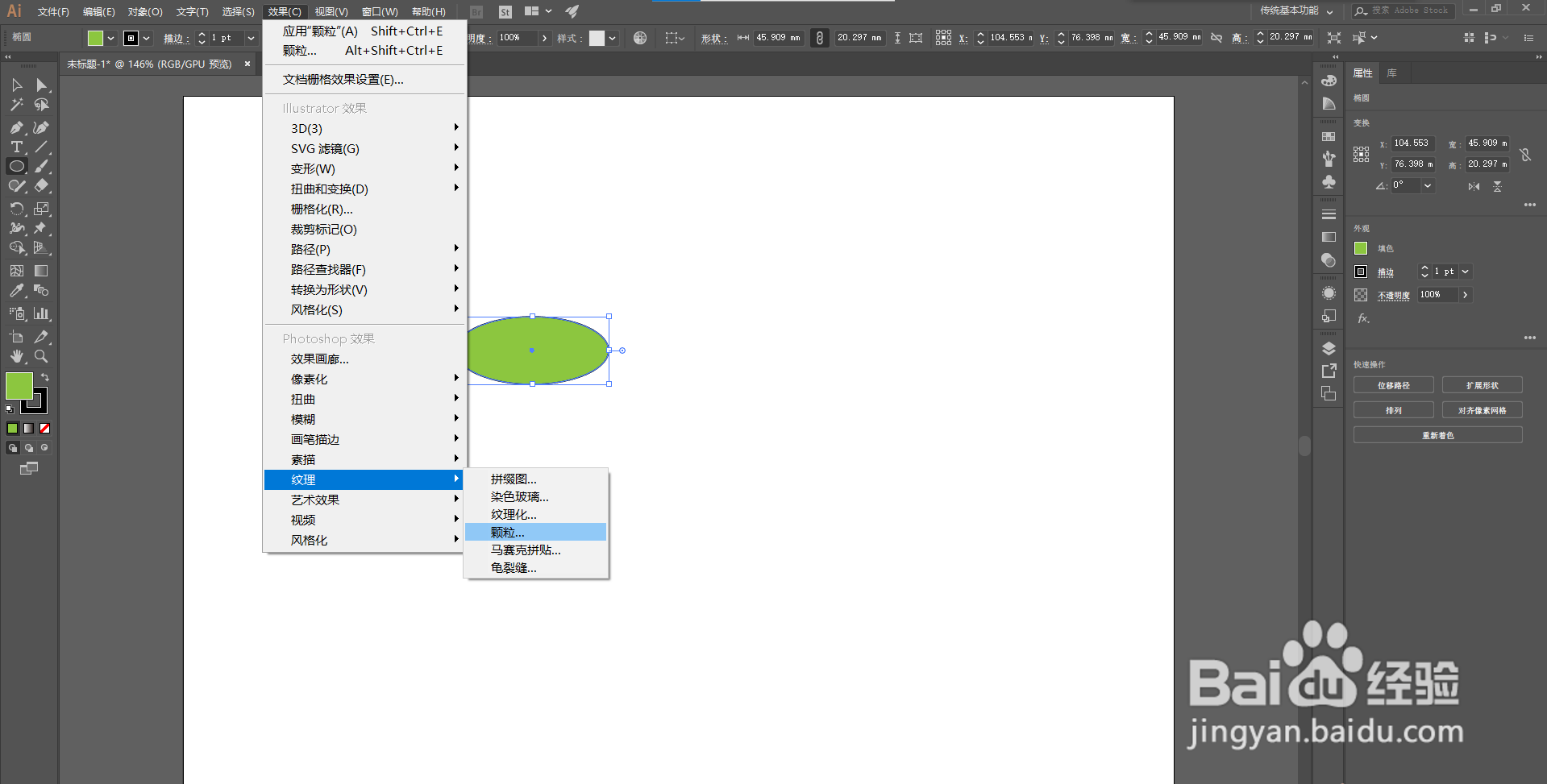Choose 马赛克拼贴... texture effect
Screen dimensions: 1547x784
[535, 550]
